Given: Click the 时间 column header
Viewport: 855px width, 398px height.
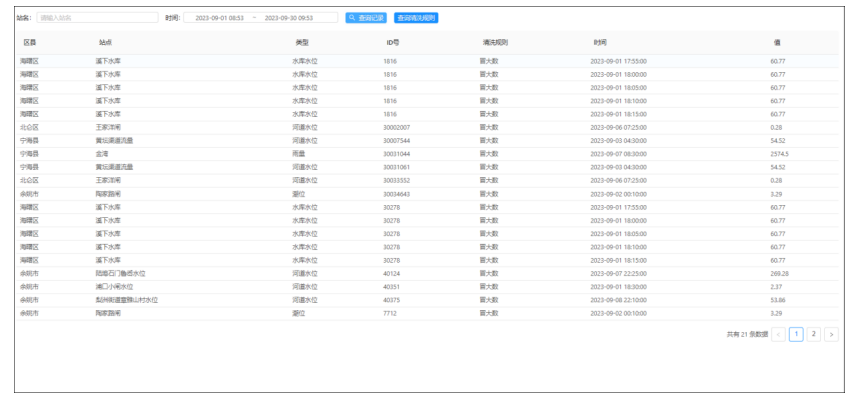Looking at the screenshot, I should tap(600, 43).
